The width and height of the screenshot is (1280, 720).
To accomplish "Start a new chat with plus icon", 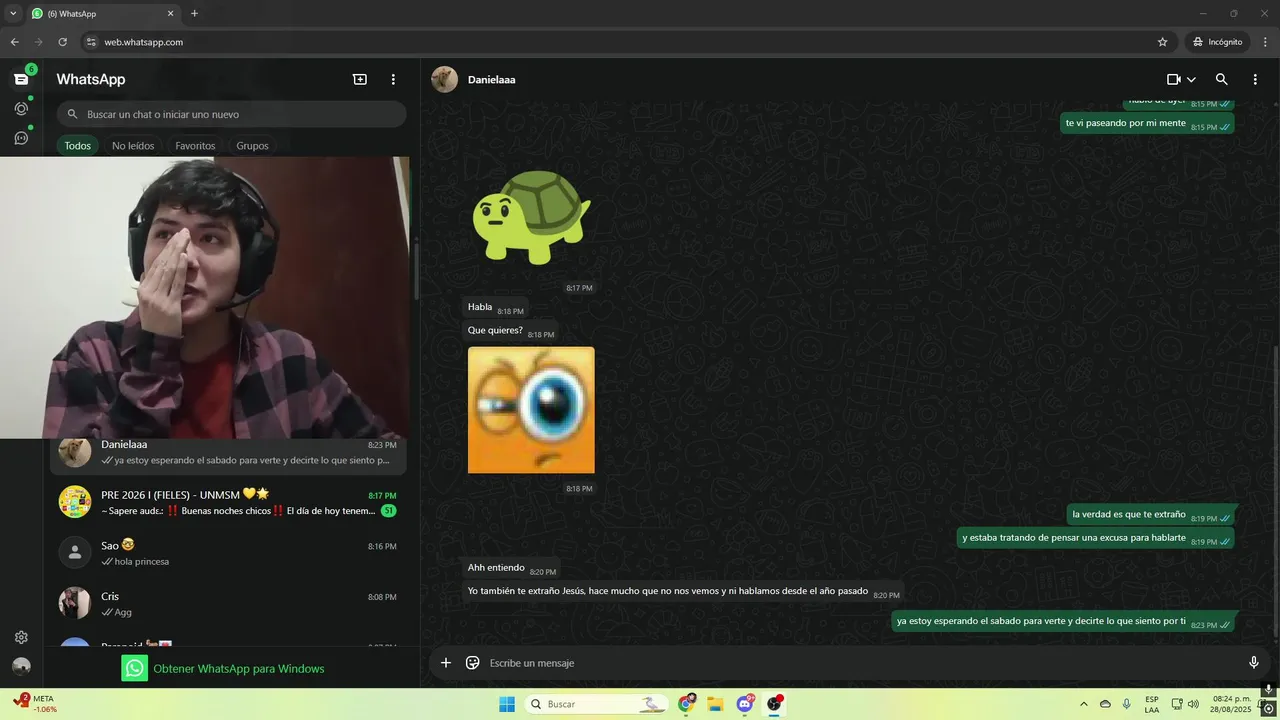I will point(360,79).
